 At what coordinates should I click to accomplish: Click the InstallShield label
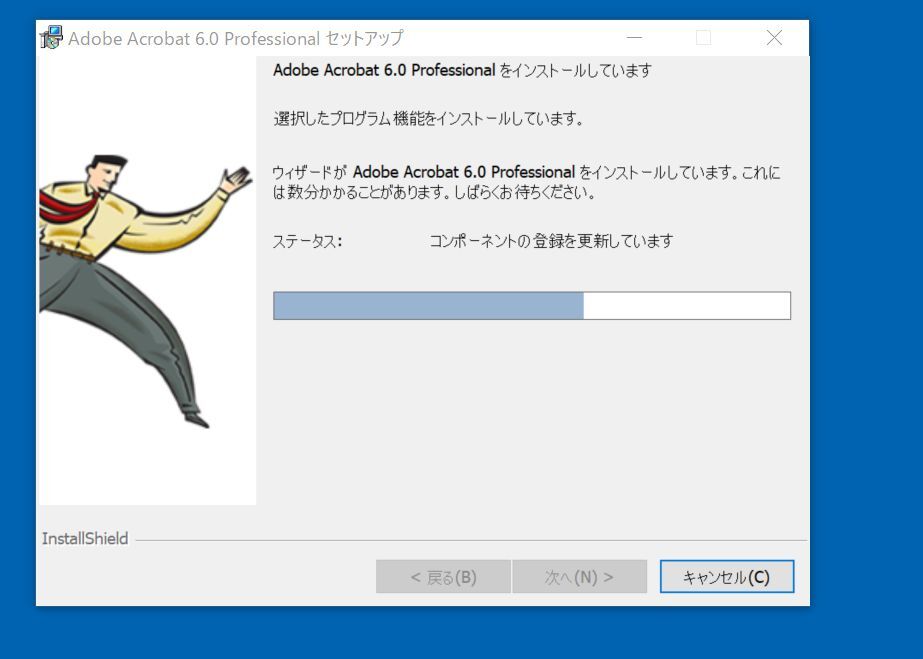tap(85, 538)
